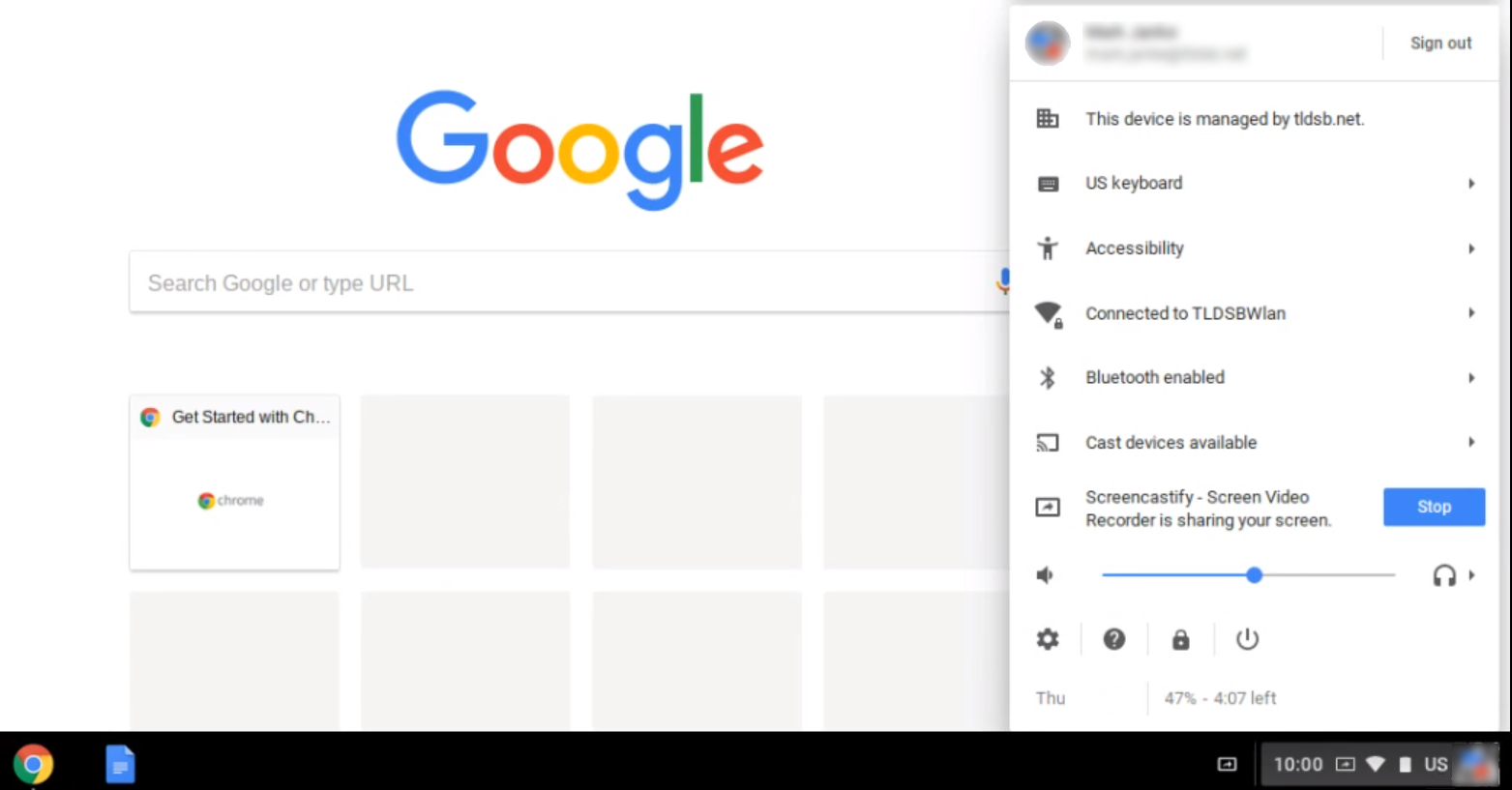This screenshot has height=790, width=1512.
Task: Open Google Docs from the shelf
Action: [120, 765]
